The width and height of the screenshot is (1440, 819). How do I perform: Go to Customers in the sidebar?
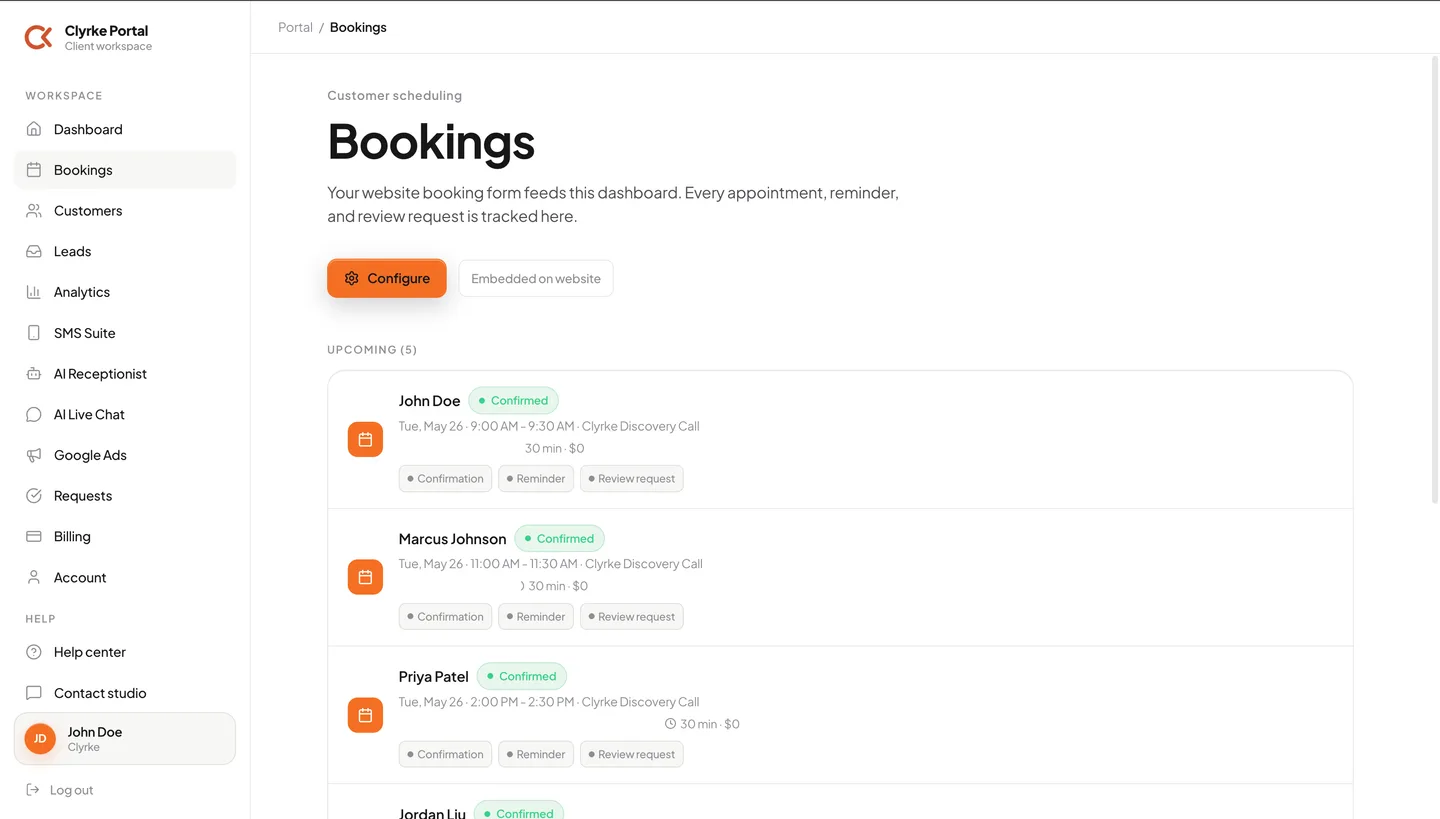[125, 211]
